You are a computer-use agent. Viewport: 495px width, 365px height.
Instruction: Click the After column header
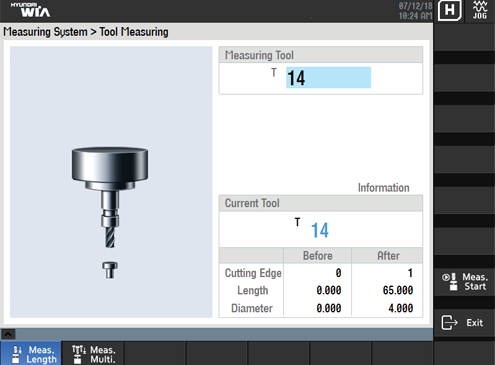tap(388, 256)
